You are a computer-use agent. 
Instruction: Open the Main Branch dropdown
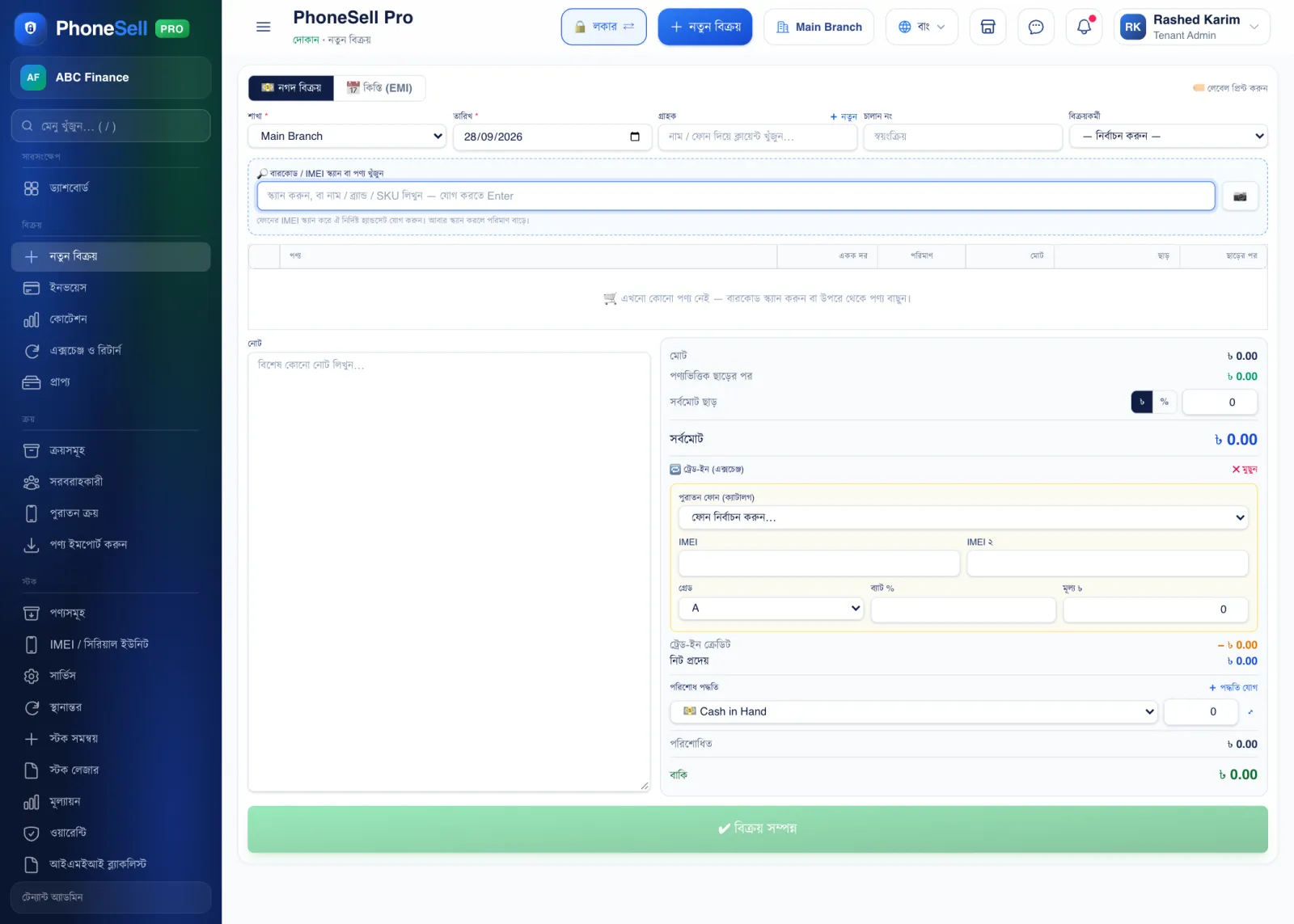(347, 136)
